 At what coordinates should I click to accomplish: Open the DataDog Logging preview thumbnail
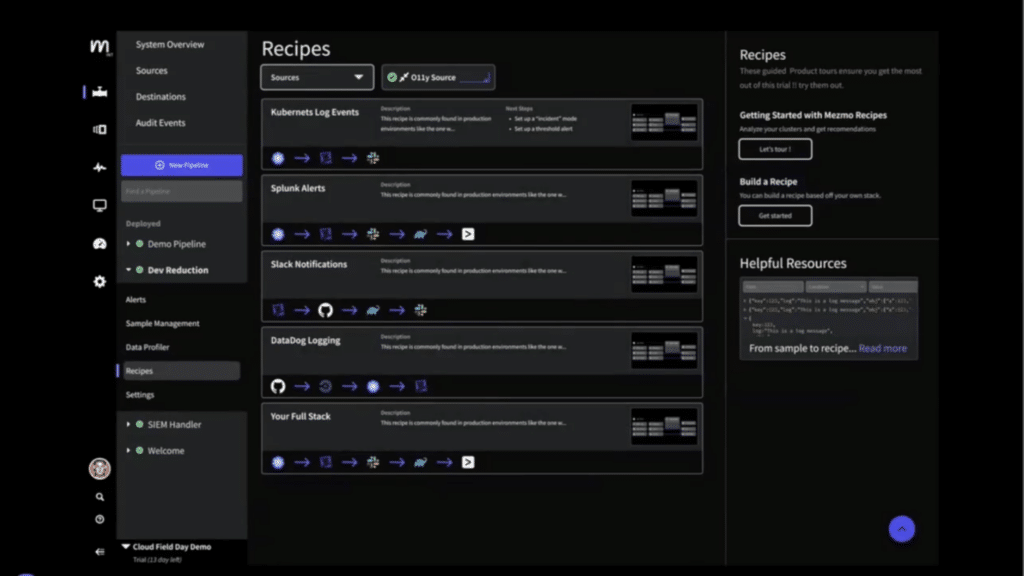pos(664,351)
